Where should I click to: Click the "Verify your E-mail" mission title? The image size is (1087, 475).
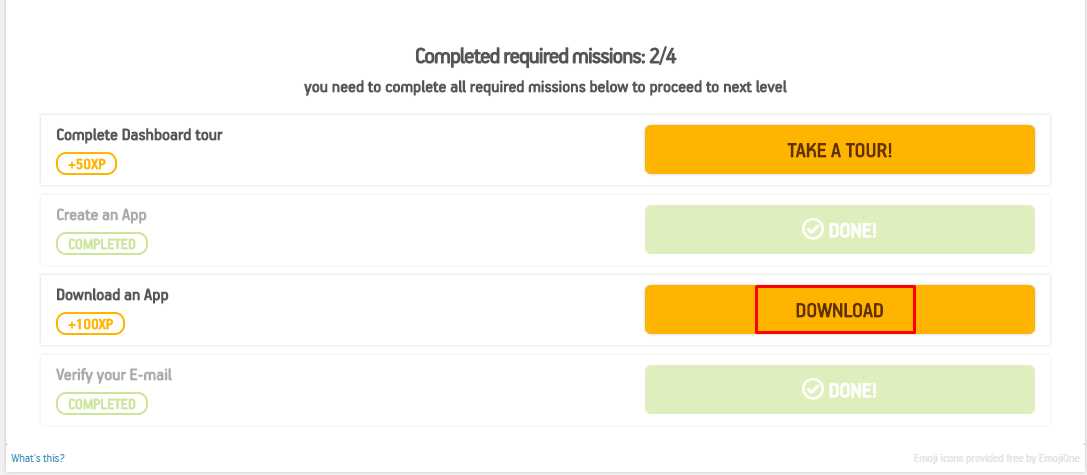point(121,376)
